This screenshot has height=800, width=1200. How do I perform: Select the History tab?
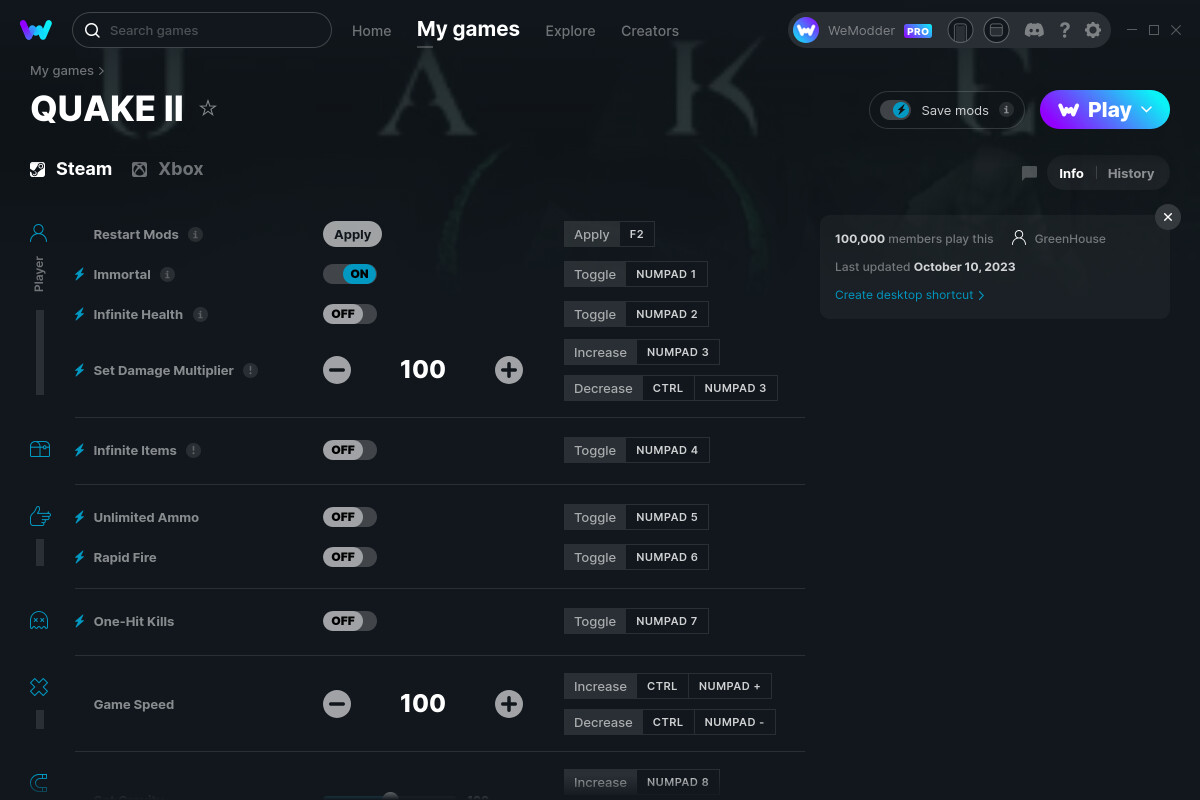pos(1131,173)
